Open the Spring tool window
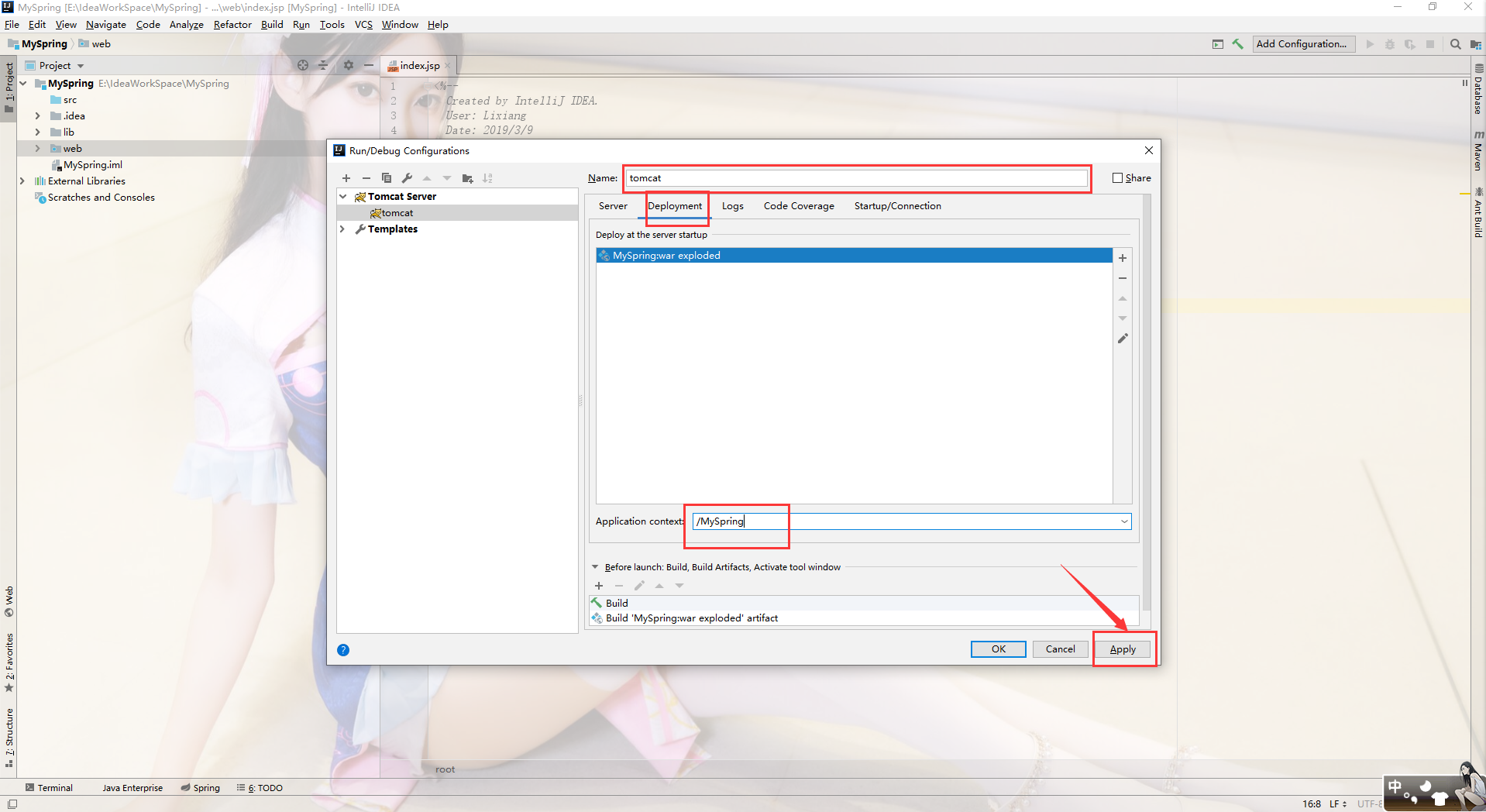The width and height of the screenshot is (1486, 812). pos(201,788)
